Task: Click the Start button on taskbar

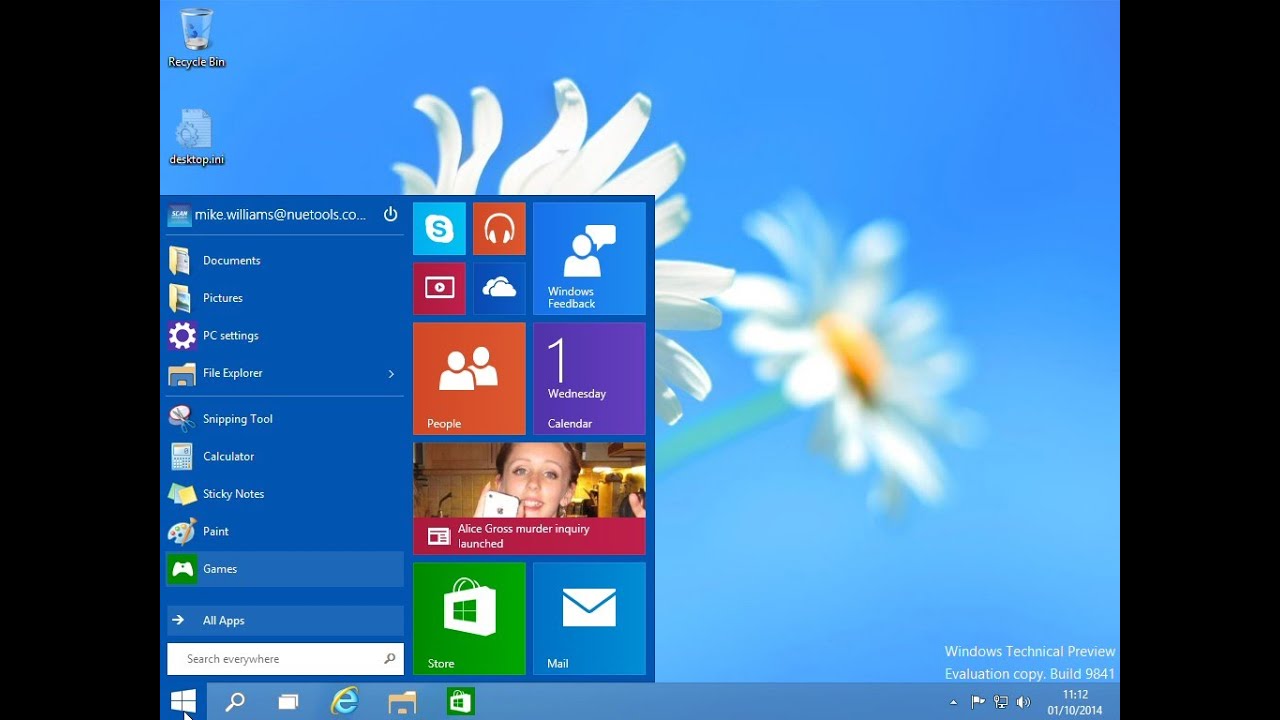Action: coord(183,702)
